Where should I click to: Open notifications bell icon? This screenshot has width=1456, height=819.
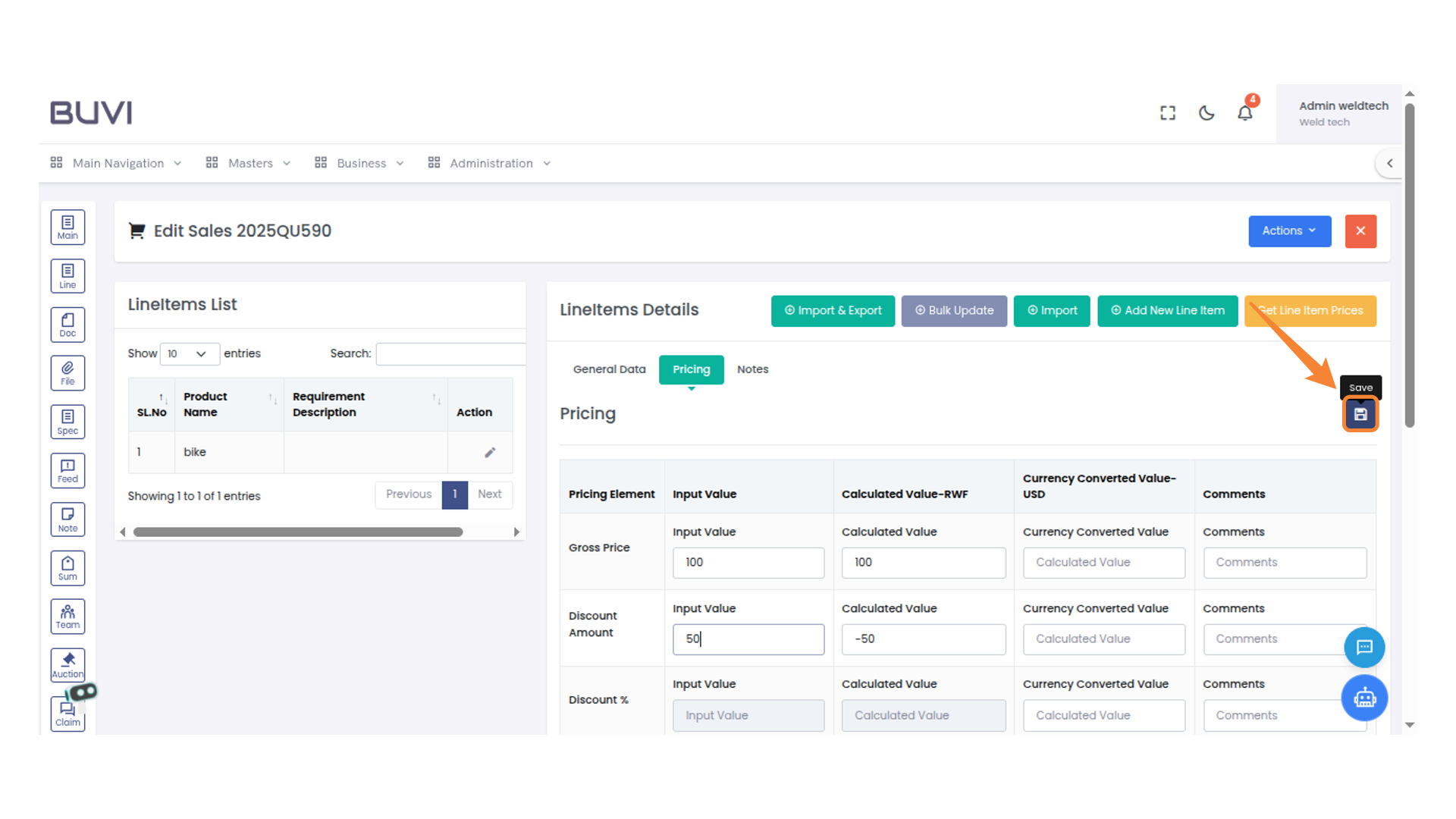pos(1244,113)
